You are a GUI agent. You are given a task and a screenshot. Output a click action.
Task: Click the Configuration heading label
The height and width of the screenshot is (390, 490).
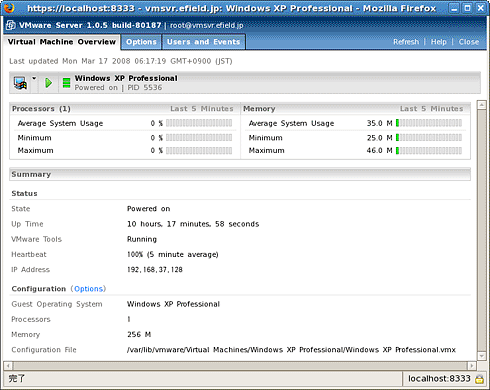39,289
